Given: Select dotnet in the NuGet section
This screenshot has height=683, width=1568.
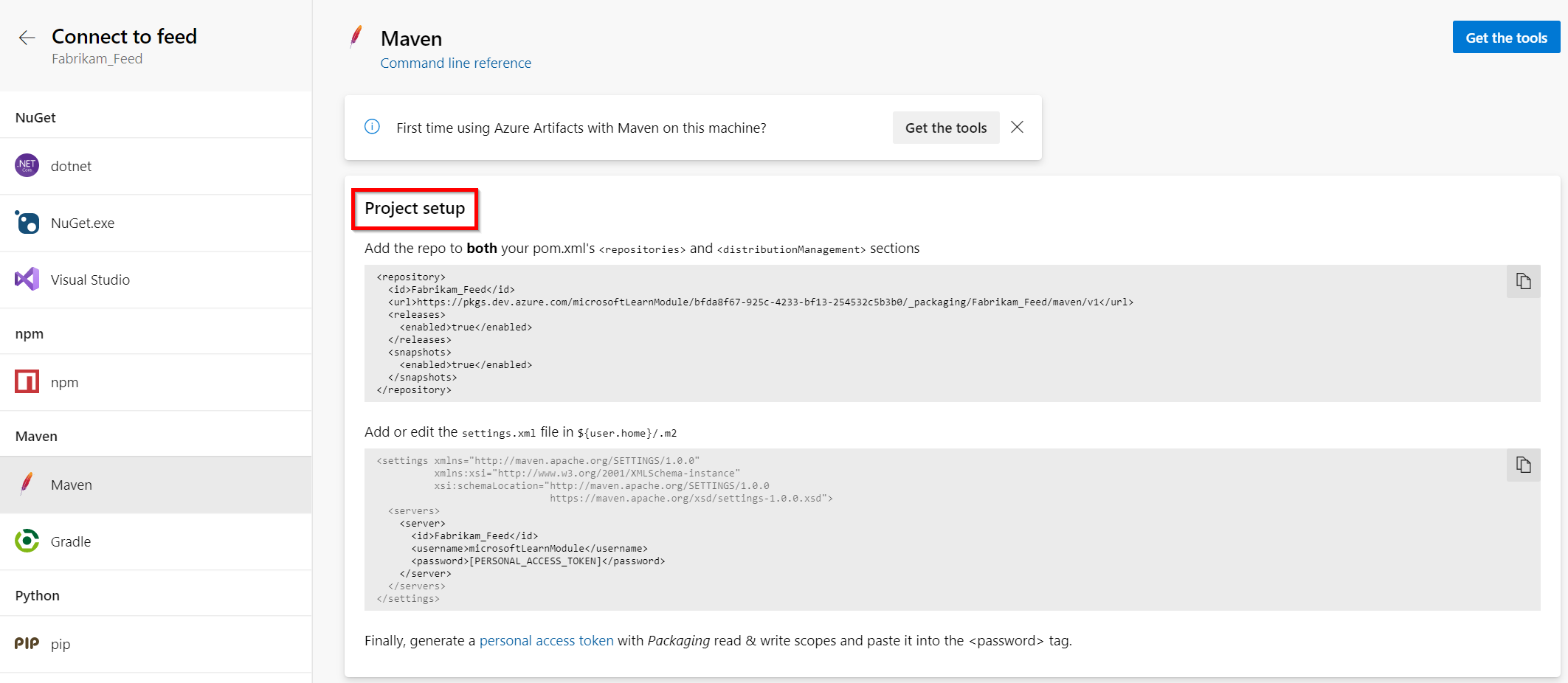Looking at the screenshot, I should pos(156,166).
